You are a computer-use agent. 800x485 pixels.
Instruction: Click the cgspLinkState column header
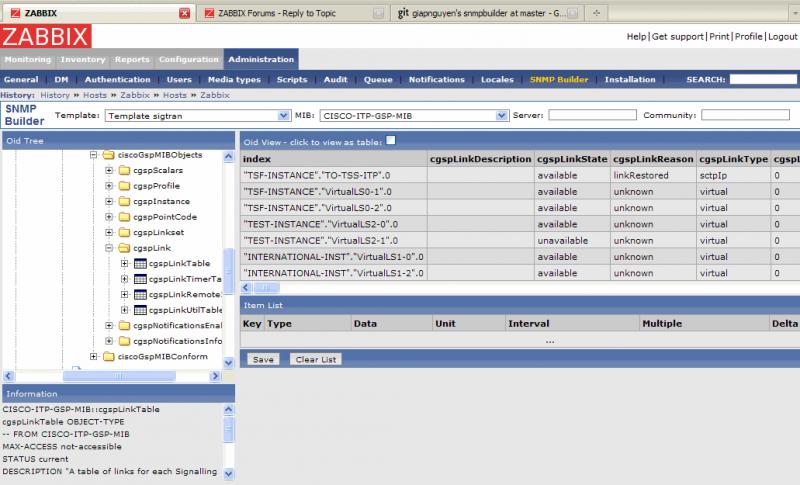click(572, 159)
